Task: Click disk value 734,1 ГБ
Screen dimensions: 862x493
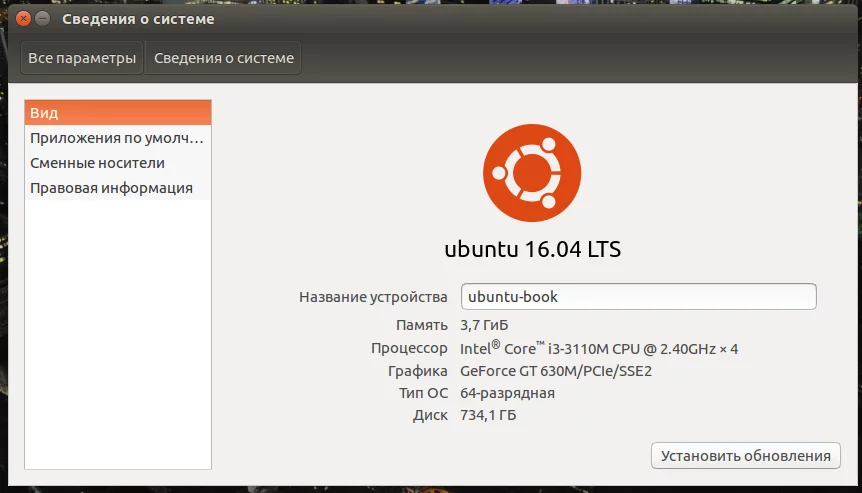Action: [488, 415]
